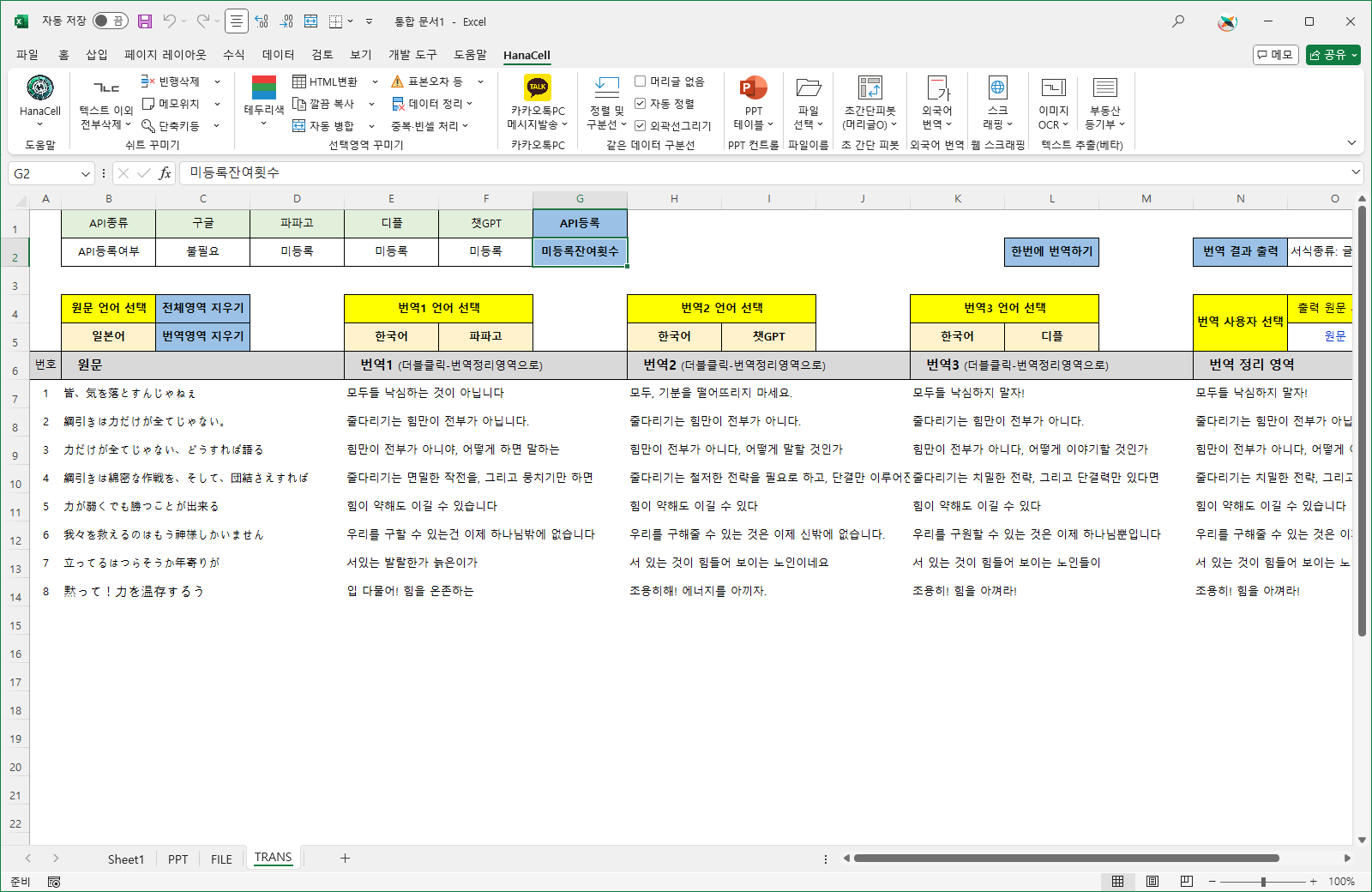Viewport: 1372px width, 892px height.
Task: Click the 텍스트 이외 전부삭제 icon
Action: [106, 87]
